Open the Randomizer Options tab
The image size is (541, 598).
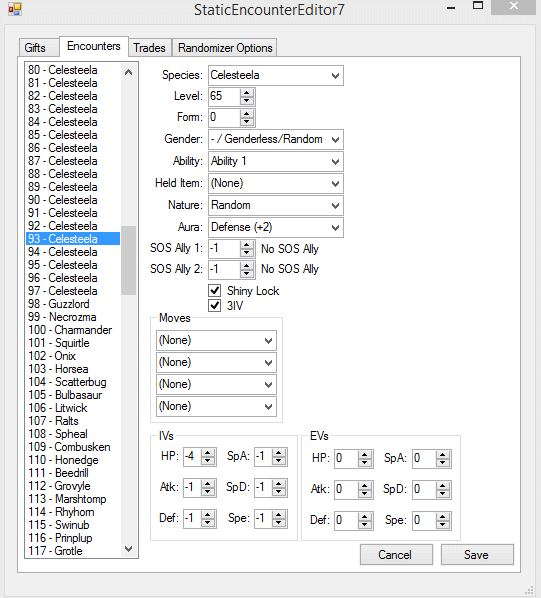tap(225, 48)
